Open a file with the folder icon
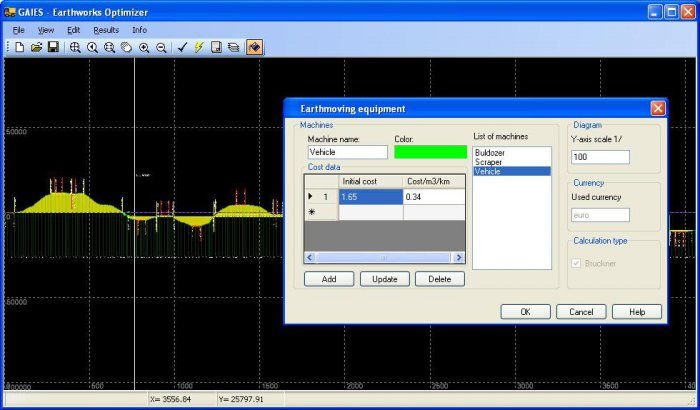The image size is (700, 410). coord(36,47)
